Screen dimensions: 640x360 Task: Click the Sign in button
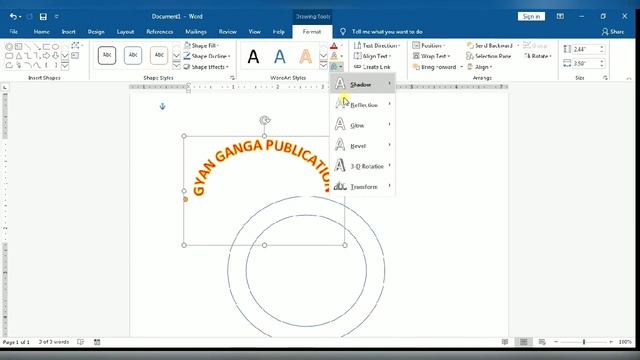pyautogui.click(x=531, y=16)
